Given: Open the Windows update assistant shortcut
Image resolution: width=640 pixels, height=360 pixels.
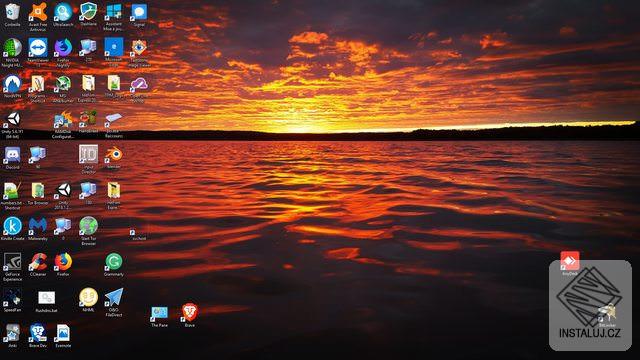Looking at the screenshot, I should tap(113, 12).
